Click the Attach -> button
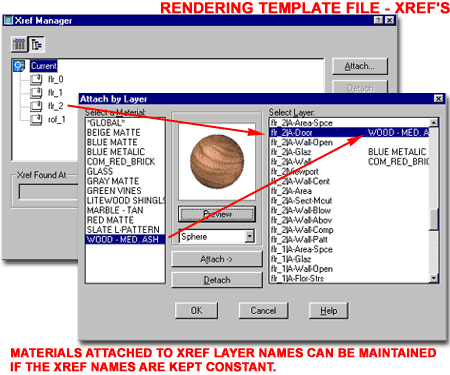 217,259
